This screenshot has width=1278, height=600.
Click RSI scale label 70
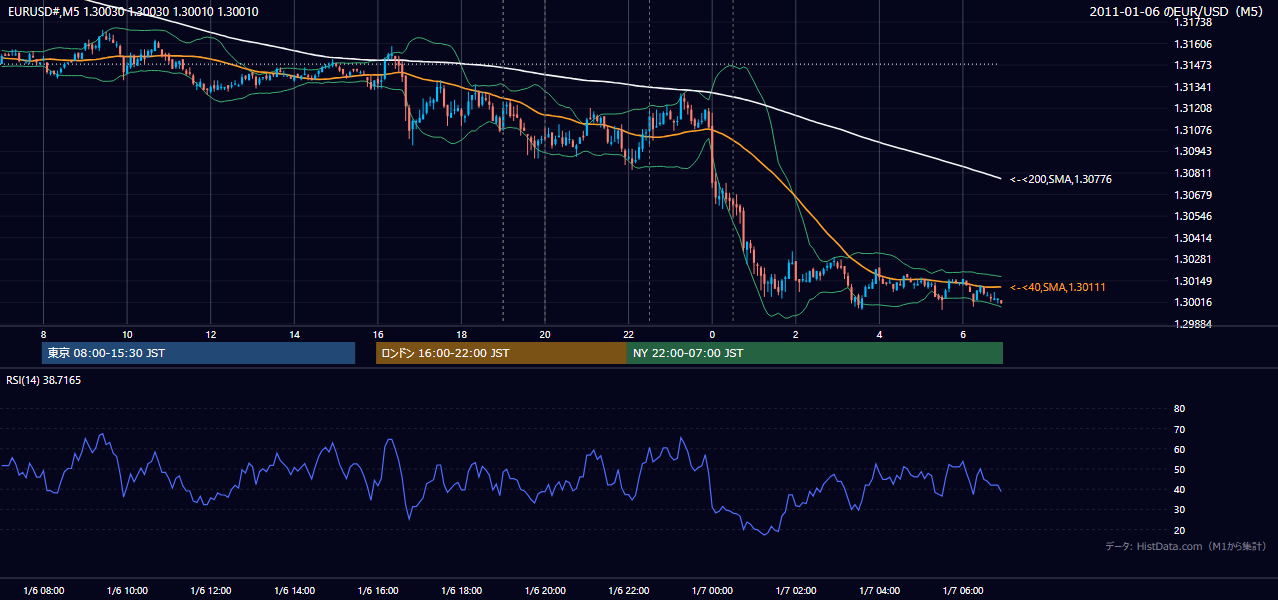tap(1179, 429)
